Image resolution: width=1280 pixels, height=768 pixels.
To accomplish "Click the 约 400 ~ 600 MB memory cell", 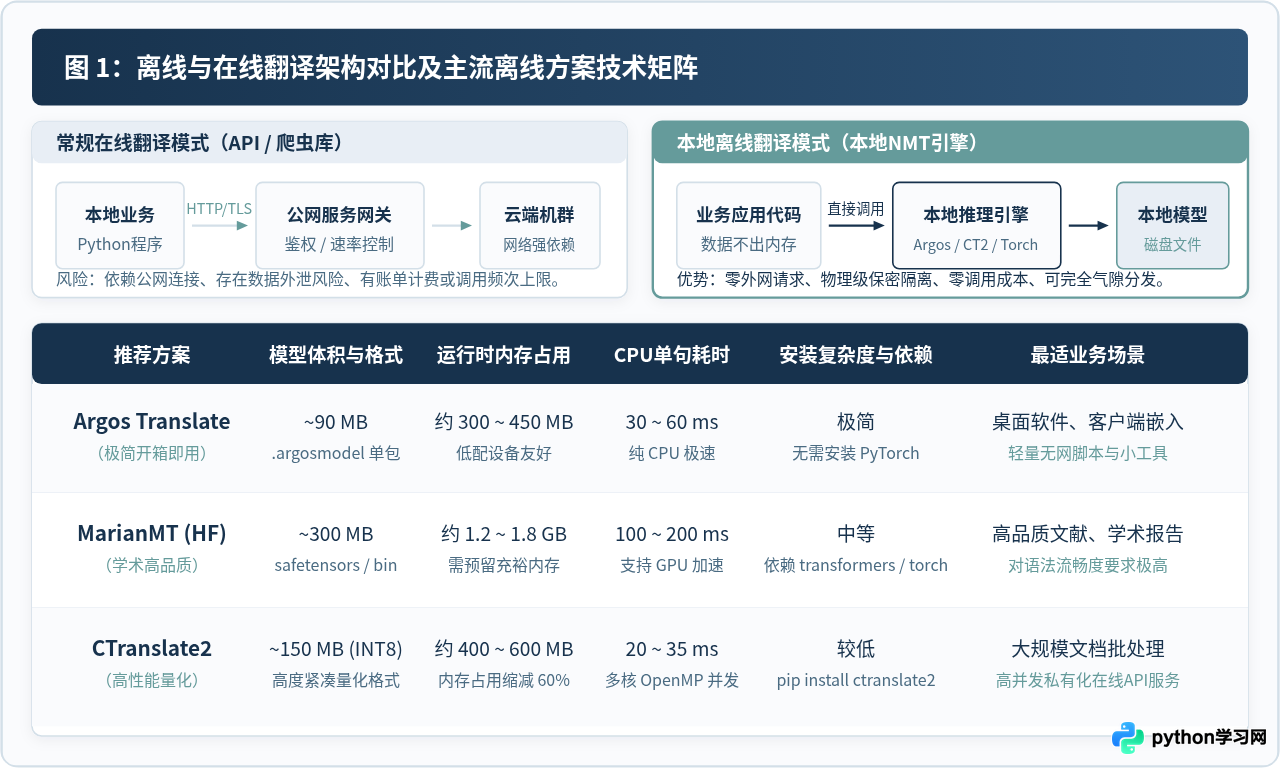I will tap(504, 649).
